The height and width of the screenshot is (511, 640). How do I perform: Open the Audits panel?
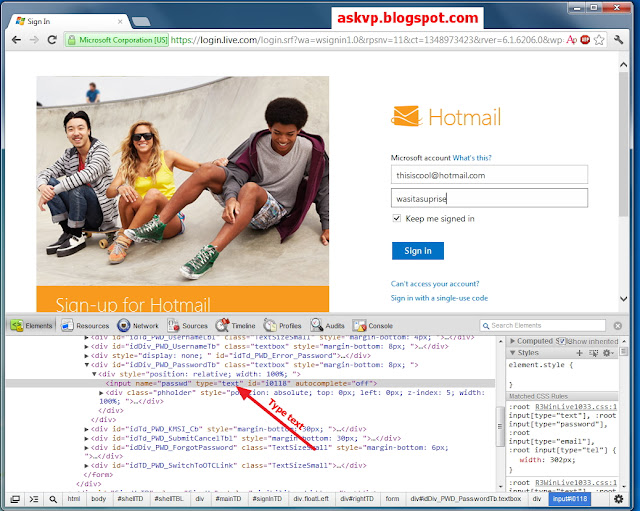327,326
